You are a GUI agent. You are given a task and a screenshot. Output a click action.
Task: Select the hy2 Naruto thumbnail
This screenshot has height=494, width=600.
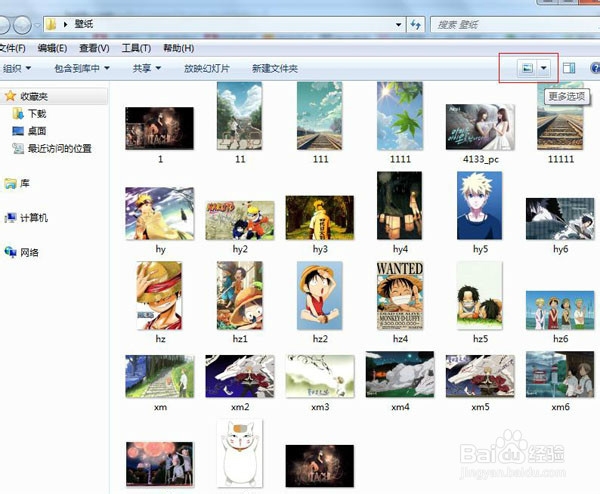click(x=240, y=220)
